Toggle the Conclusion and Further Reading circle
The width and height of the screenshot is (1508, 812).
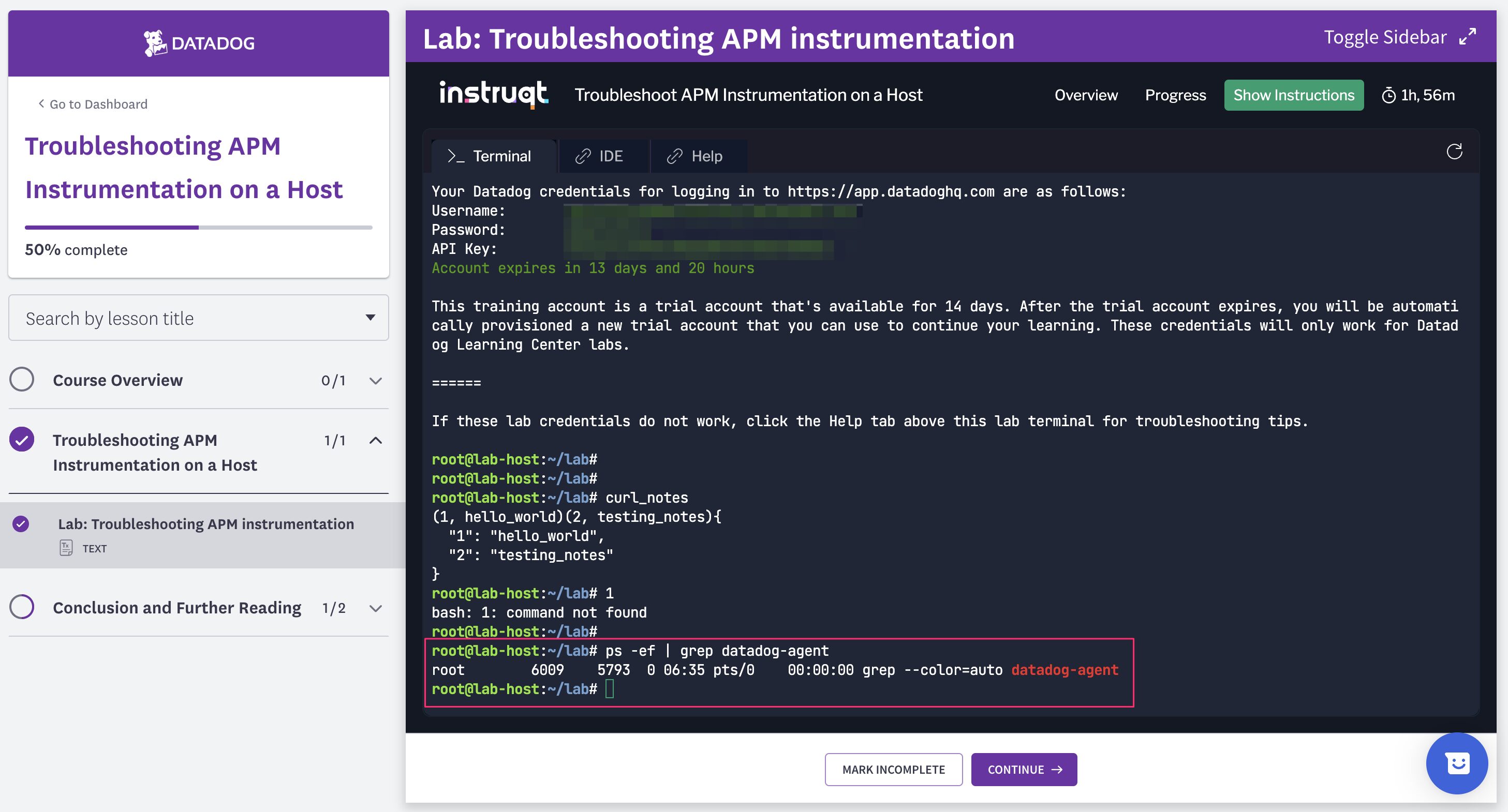[22, 607]
